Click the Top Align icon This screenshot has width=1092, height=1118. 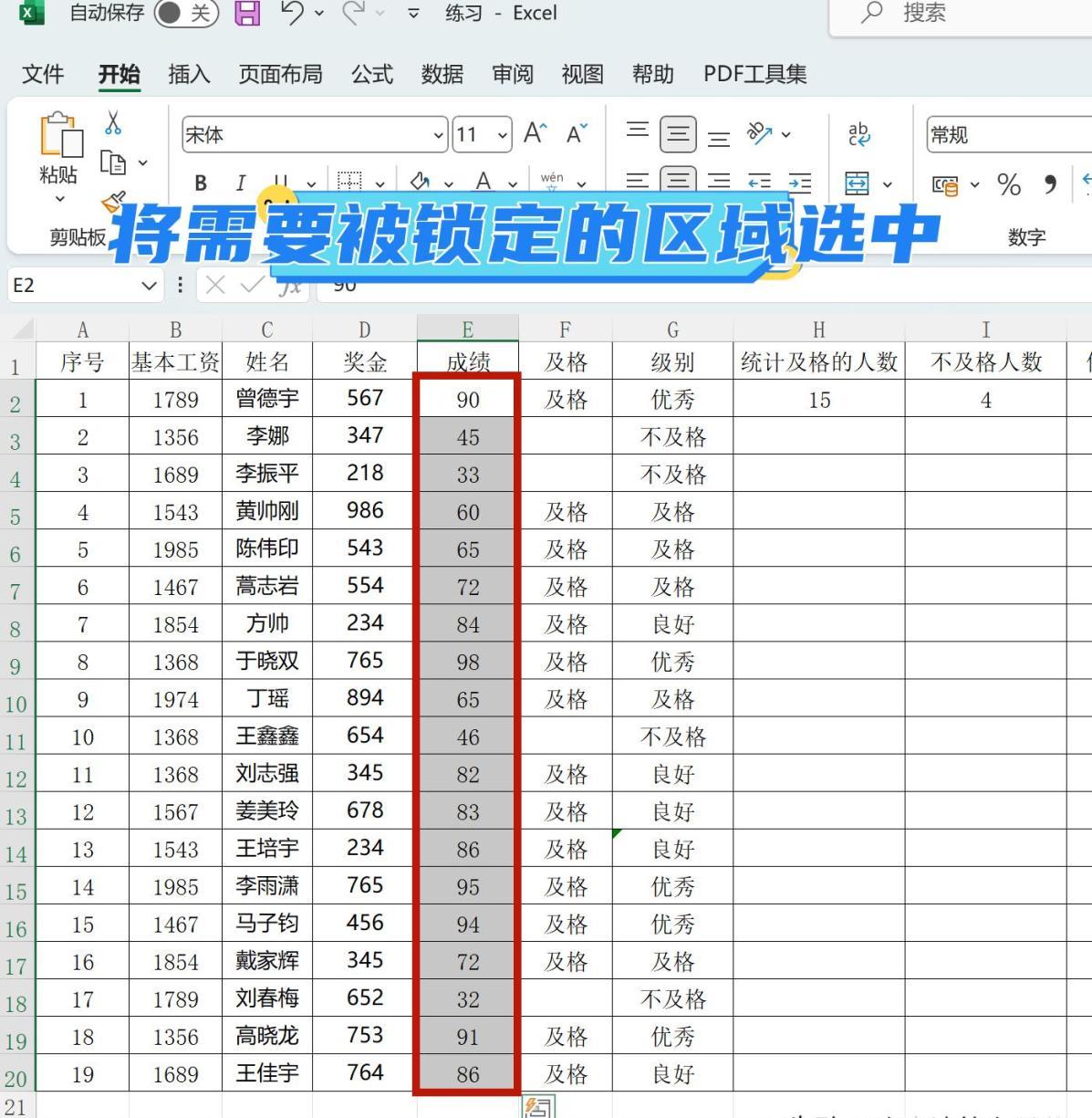click(638, 131)
